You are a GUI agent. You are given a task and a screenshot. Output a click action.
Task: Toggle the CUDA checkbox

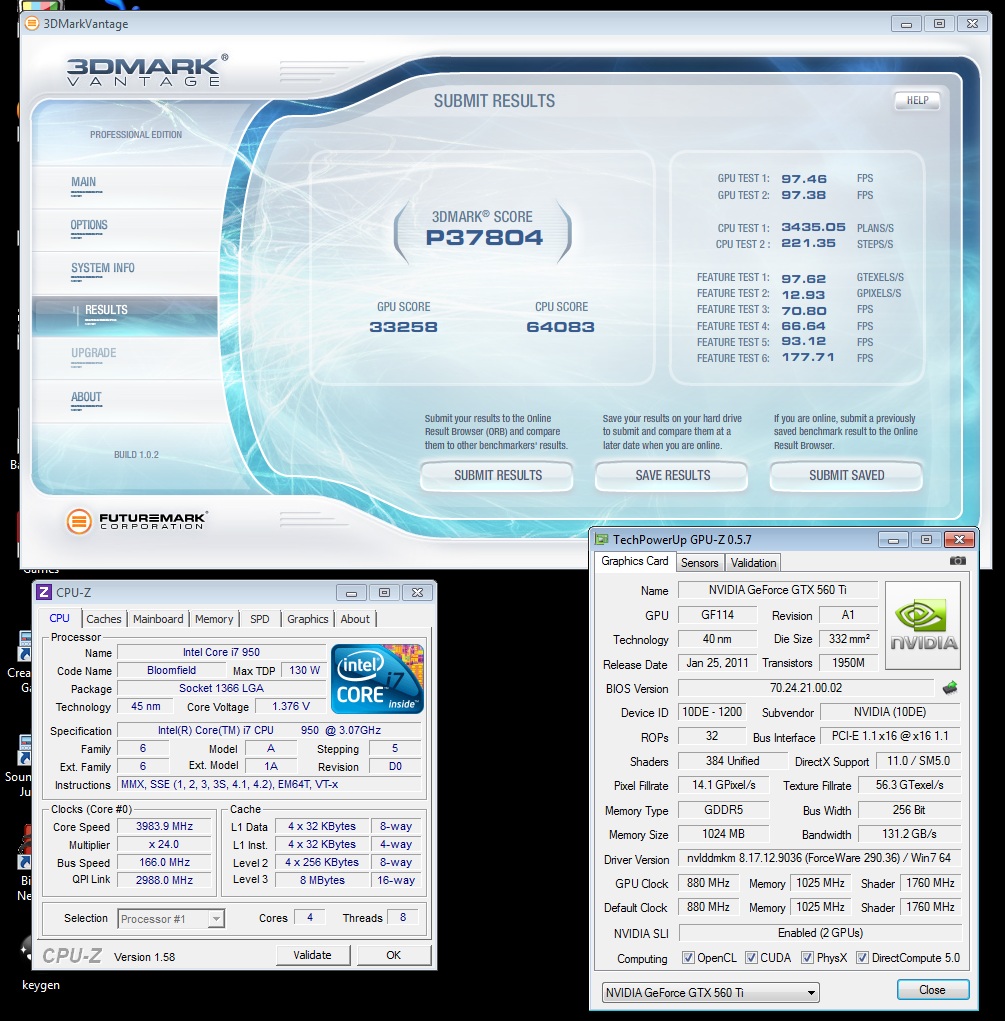point(751,958)
